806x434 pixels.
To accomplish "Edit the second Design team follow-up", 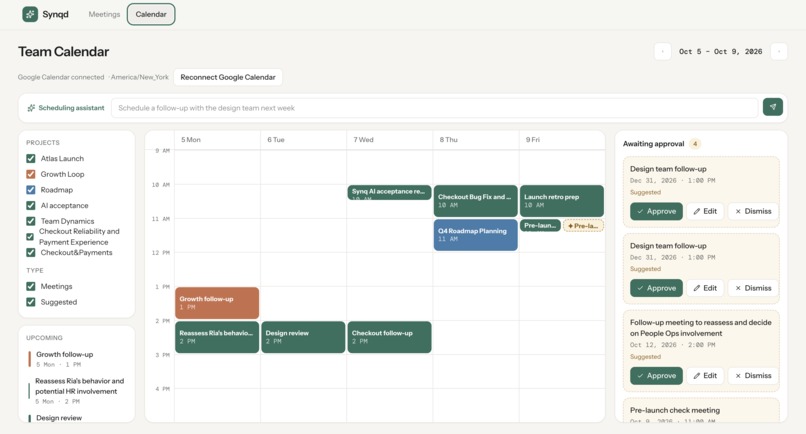I will click(705, 288).
